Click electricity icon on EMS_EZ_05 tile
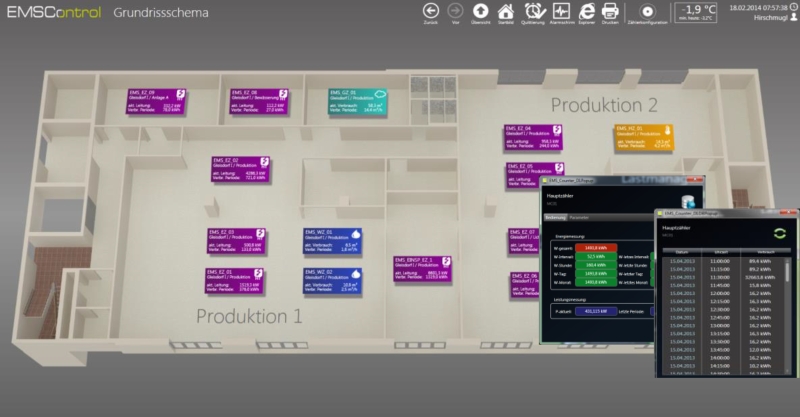Image resolution: width=800 pixels, height=417 pixels. point(559,167)
